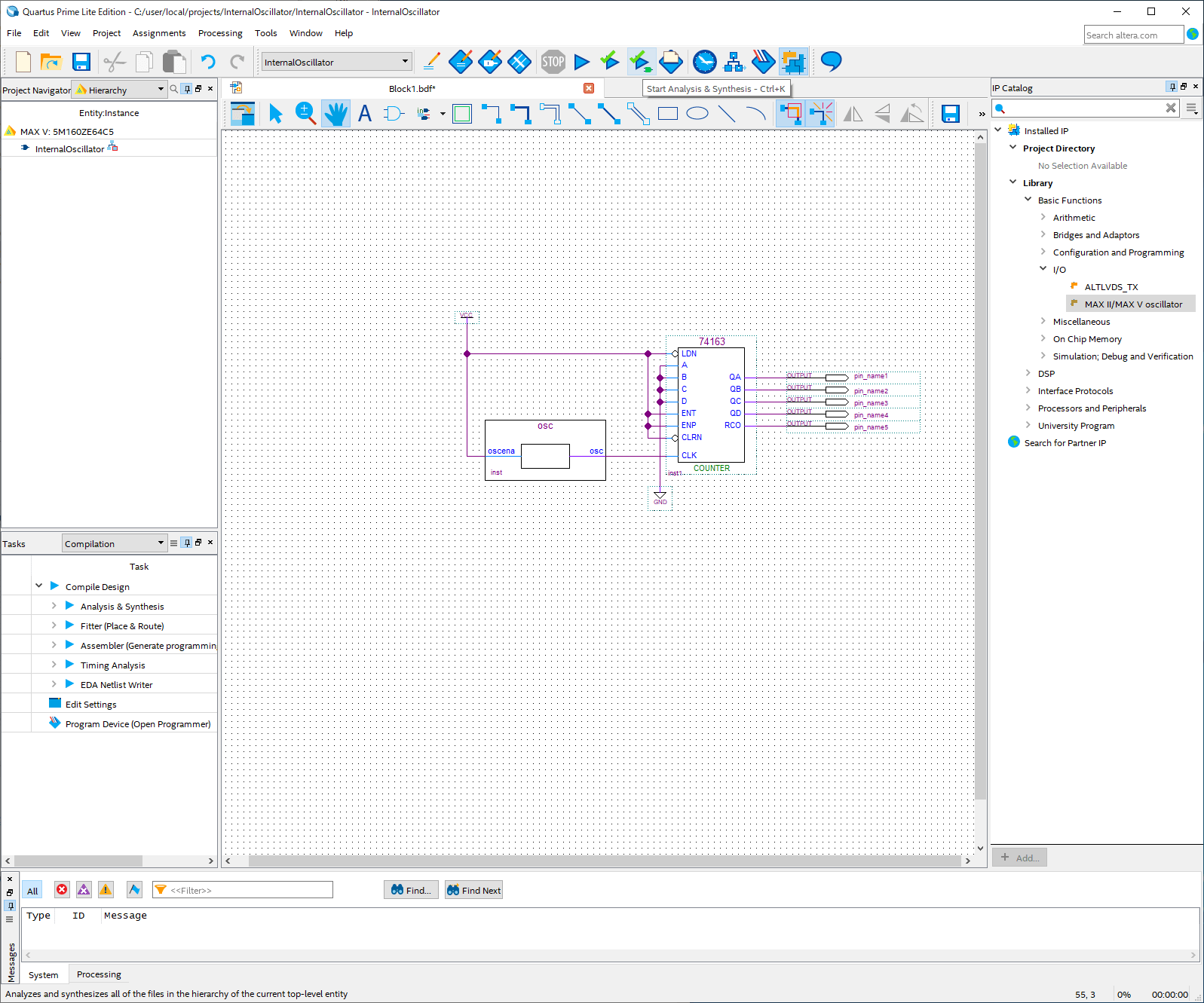Choose the Symbol tool AND-gate icon
The width and height of the screenshot is (1204, 1003).
(394, 114)
